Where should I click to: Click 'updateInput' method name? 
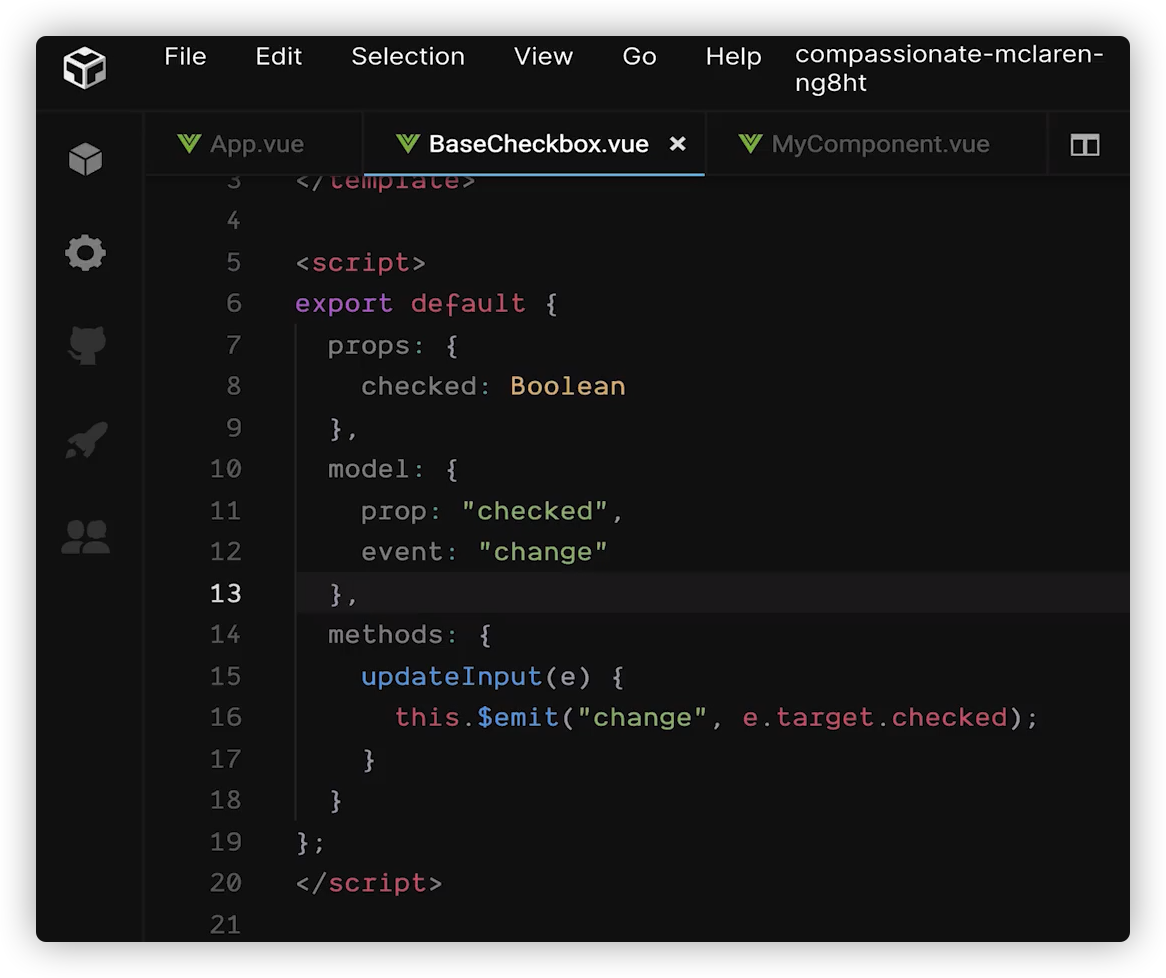[451, 677]
